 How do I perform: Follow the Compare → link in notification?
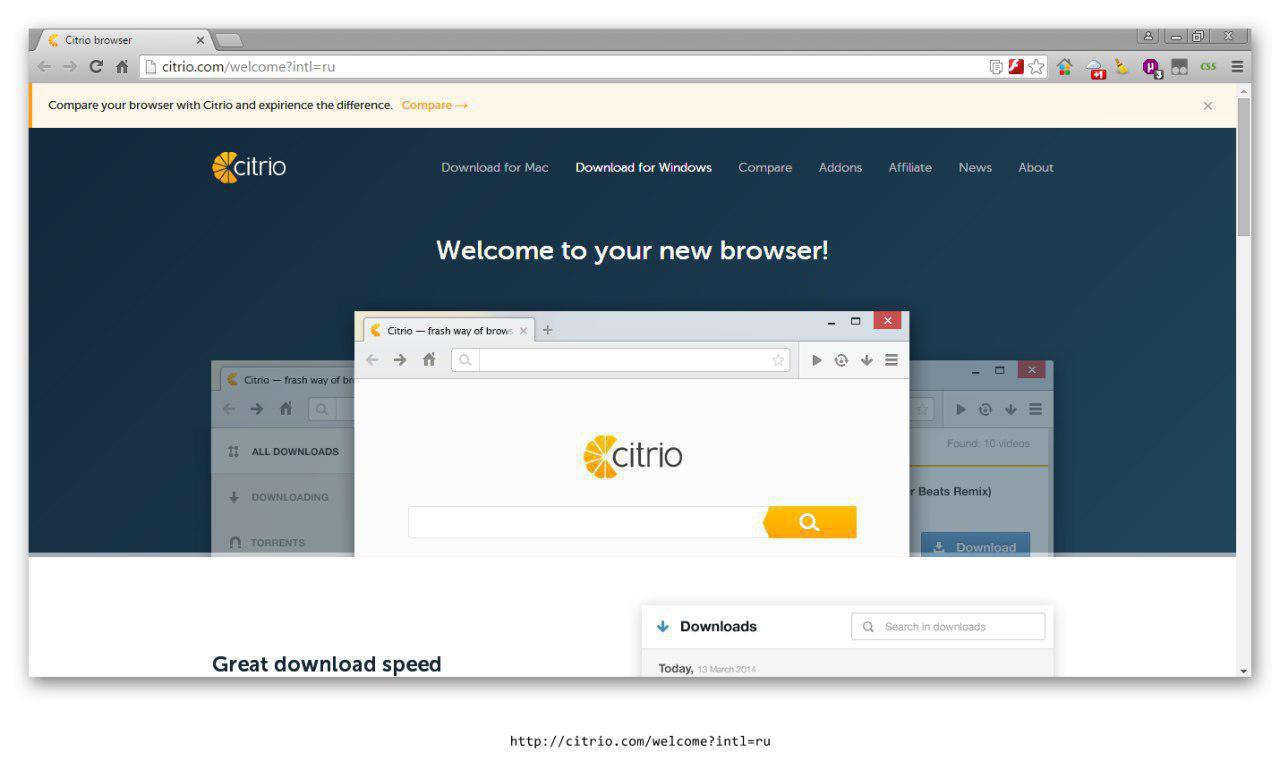click(x=435, y=105)
